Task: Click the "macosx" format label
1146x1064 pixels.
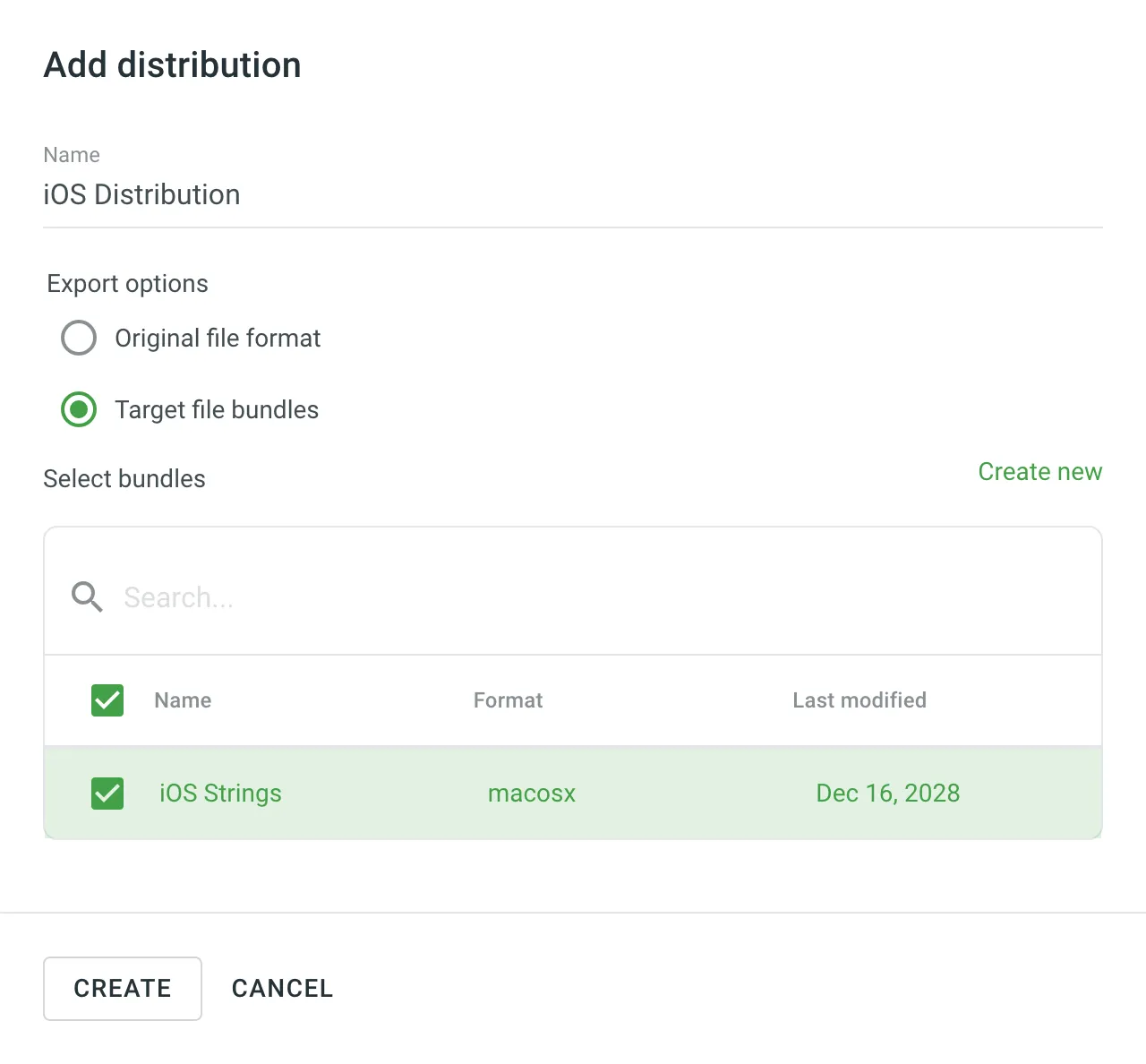Action: point(532,793)
